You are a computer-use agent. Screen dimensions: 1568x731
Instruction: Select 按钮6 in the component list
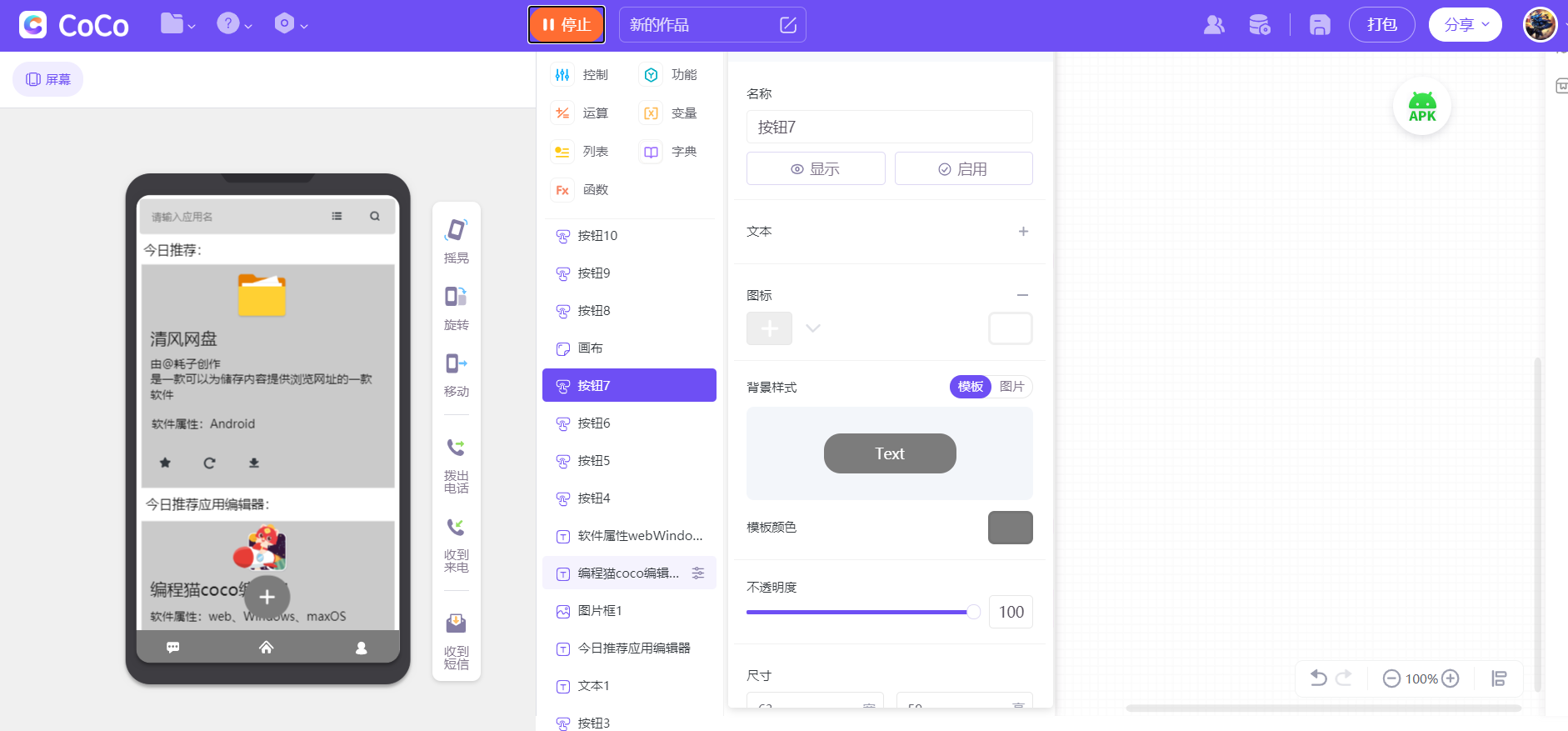tap(629, 423)
